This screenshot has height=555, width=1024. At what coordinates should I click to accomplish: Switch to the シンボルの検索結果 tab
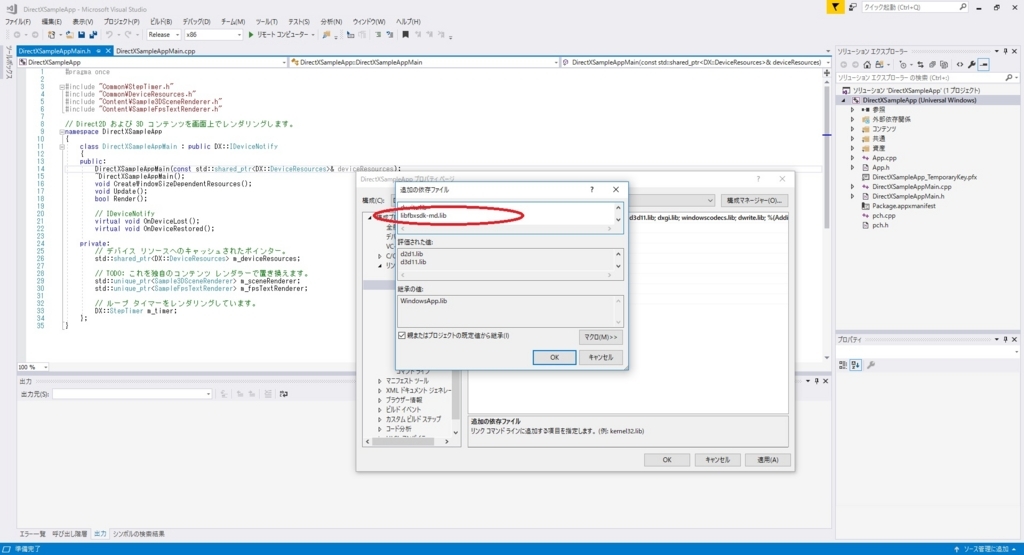pos(138,534)
